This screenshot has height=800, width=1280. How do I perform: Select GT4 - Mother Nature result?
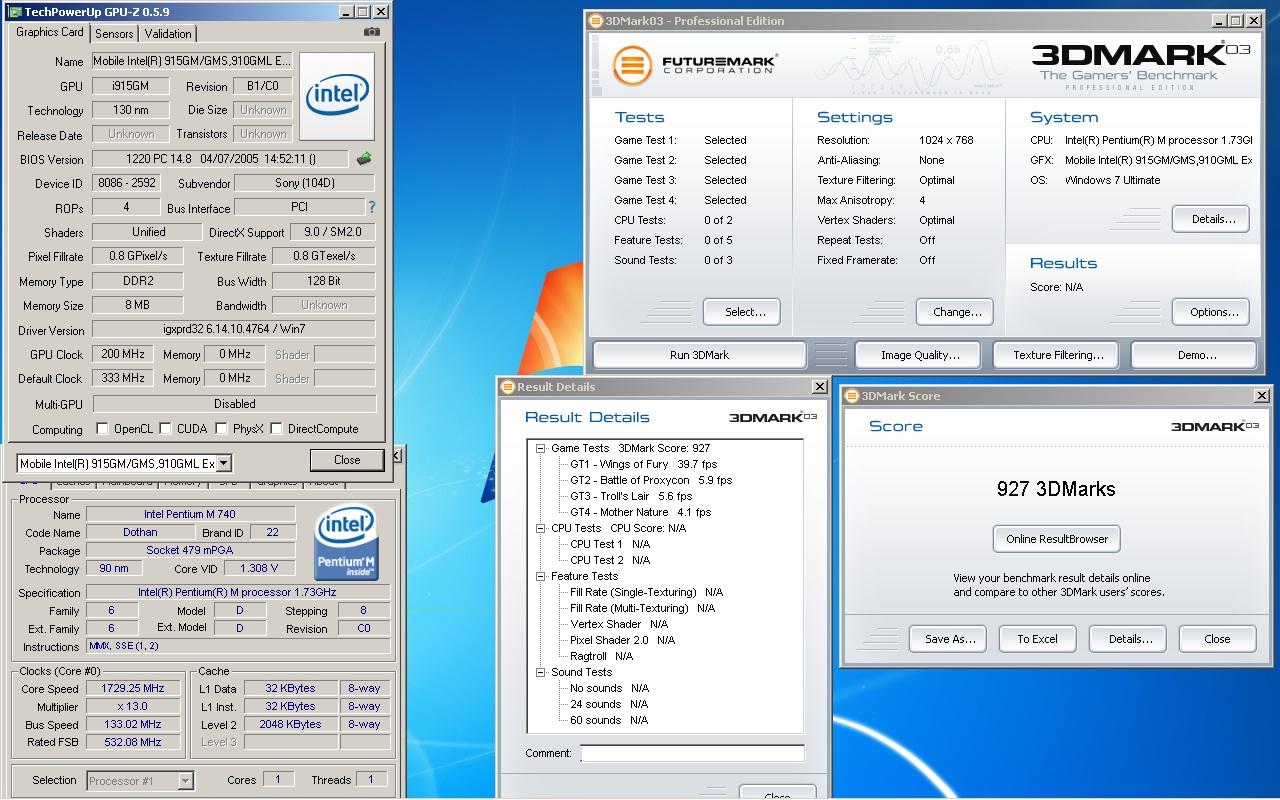(x=640, y=513)
